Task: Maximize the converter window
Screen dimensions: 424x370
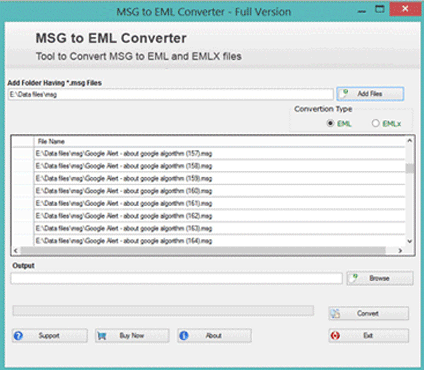Action: pos(380,10)
